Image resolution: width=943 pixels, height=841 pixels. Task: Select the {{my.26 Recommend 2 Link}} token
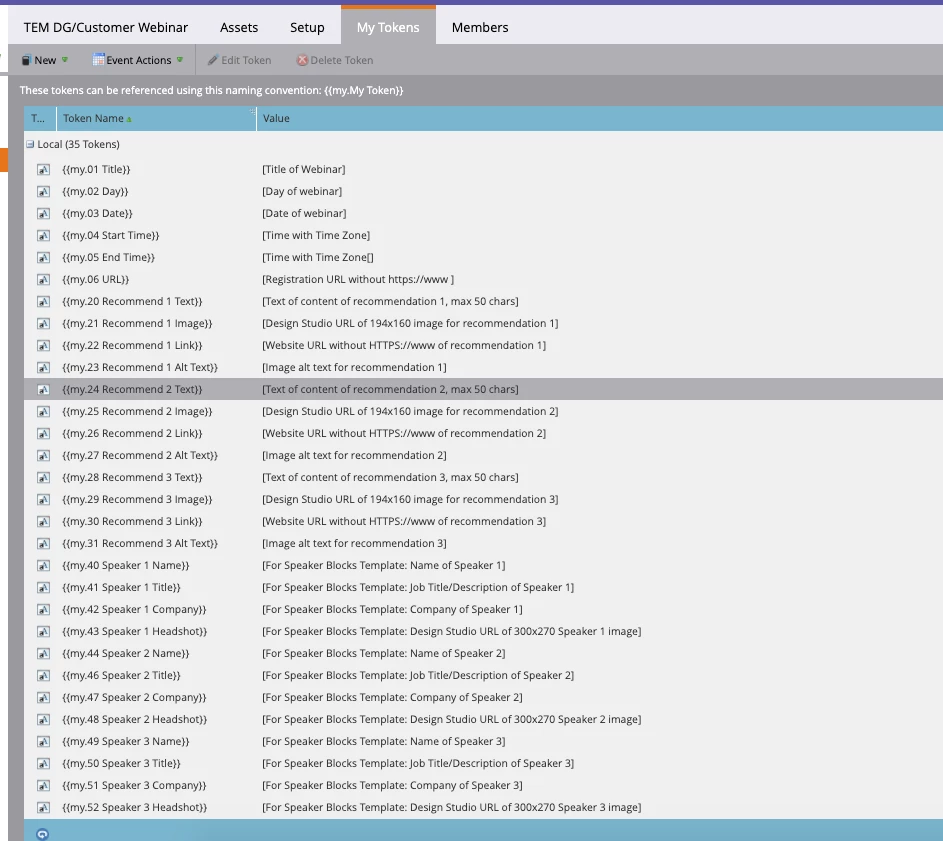pos(132,434)
